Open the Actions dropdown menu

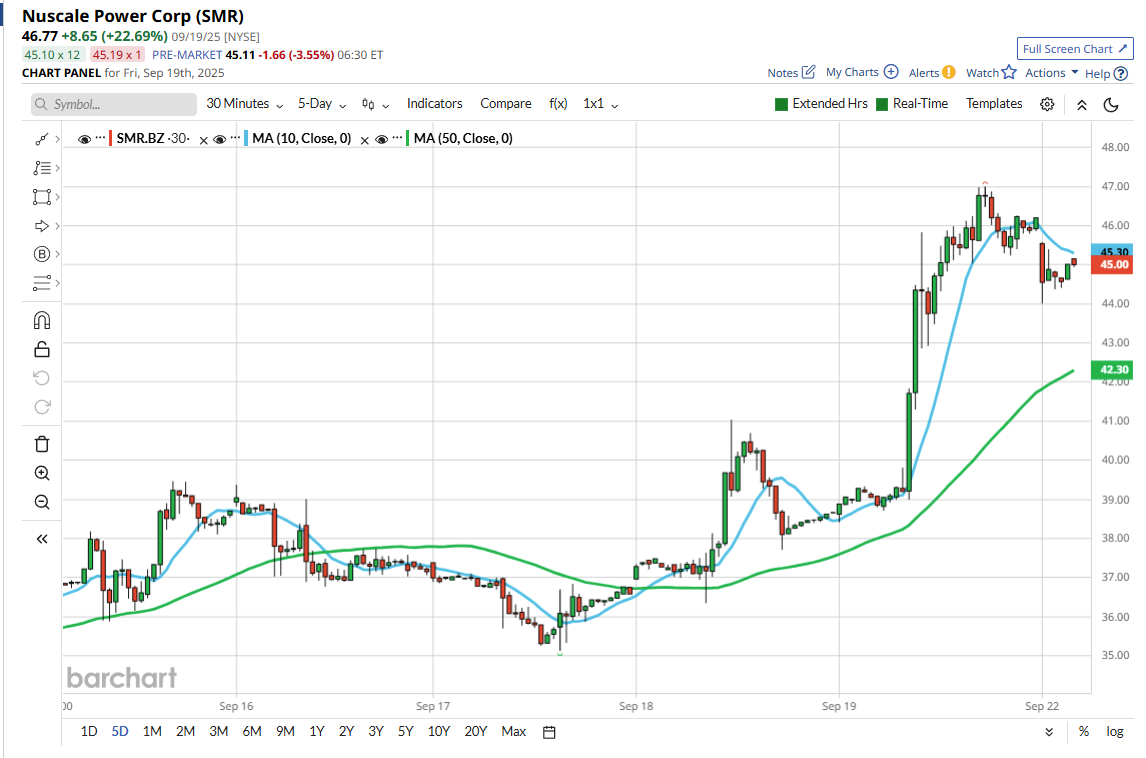[1051, 72]
